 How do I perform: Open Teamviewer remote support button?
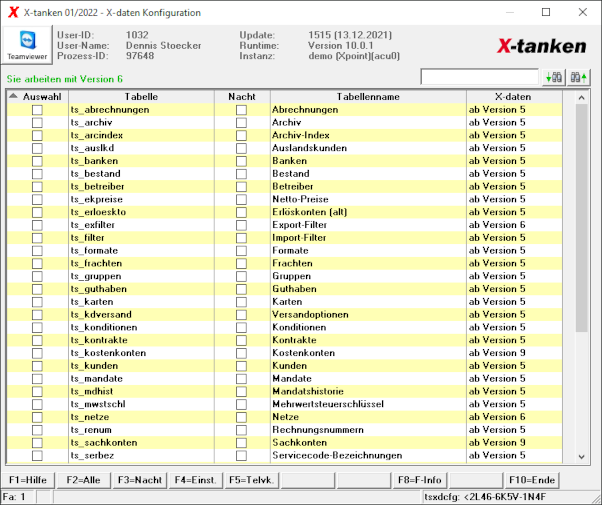(x=27, y=45)
